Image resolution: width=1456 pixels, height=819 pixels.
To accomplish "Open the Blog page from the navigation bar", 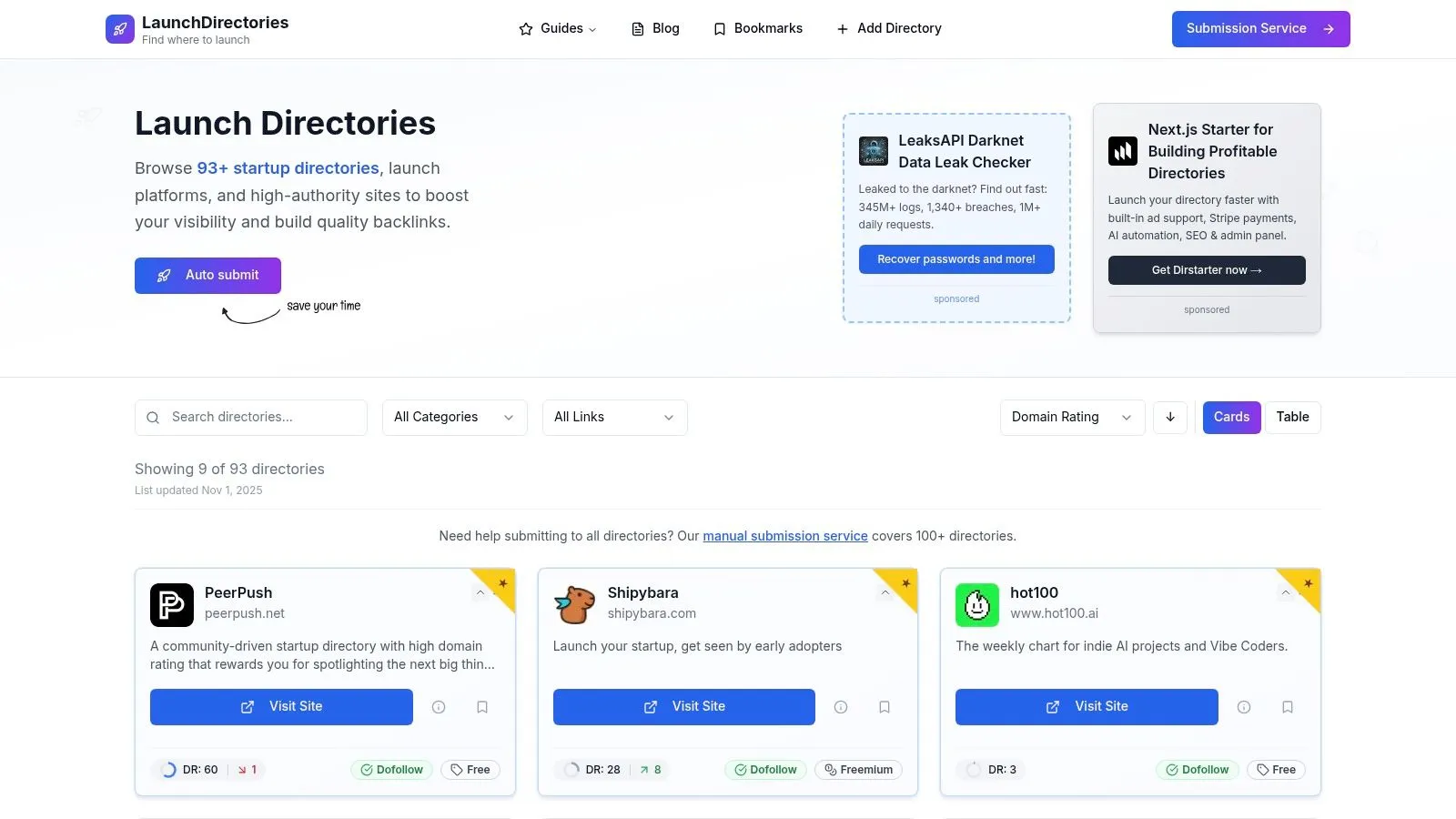I will tap(654, 28).
